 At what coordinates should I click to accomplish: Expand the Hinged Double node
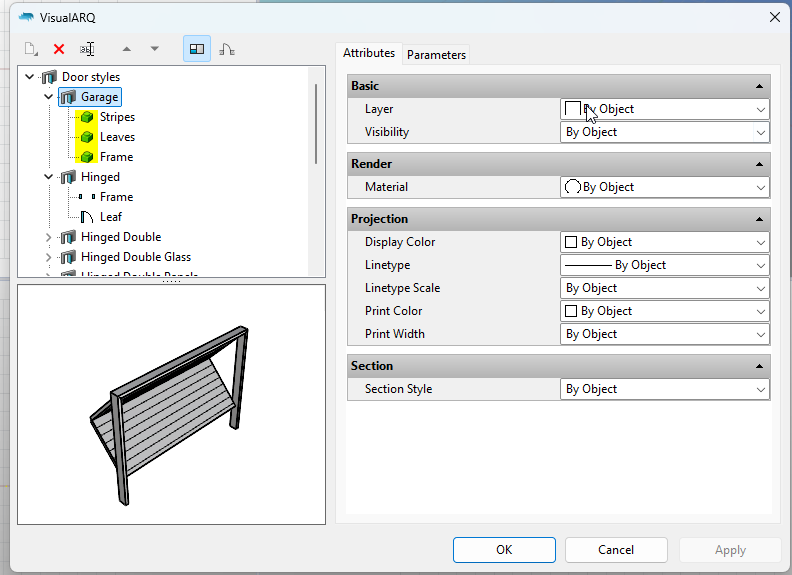48,237
